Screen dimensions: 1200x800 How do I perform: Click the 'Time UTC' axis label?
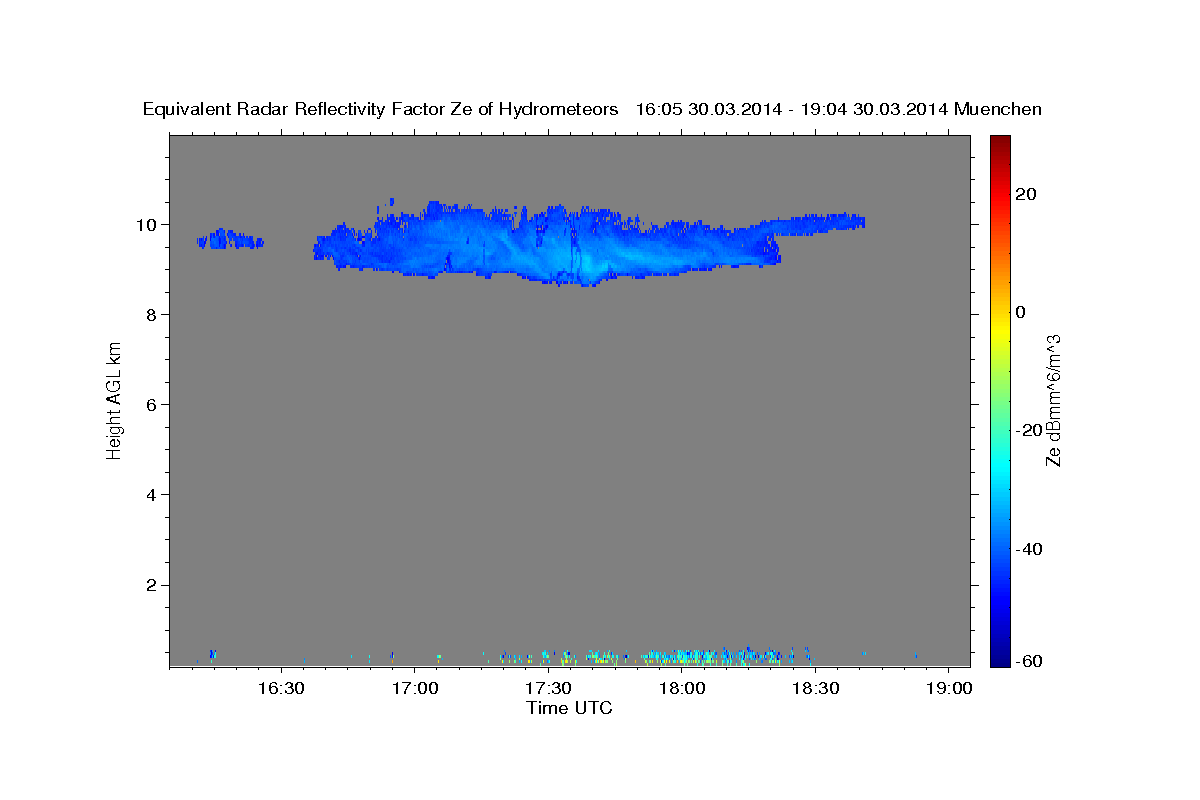(x=569, y=708)
